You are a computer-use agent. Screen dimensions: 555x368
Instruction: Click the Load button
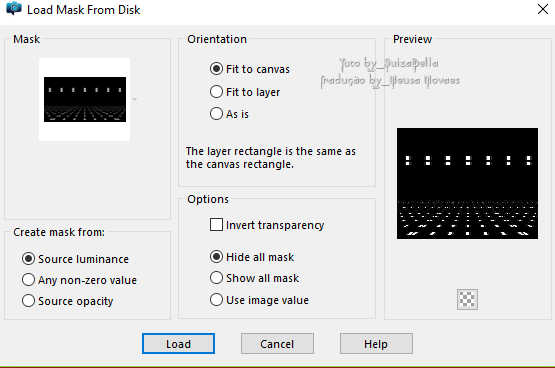tap(178, 344)
